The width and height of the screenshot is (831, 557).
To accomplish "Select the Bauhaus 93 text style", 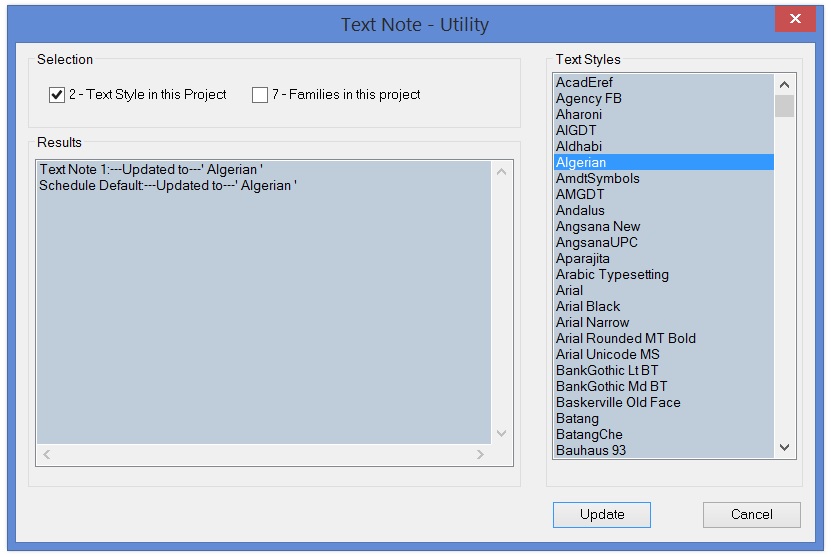I will 591,450.
